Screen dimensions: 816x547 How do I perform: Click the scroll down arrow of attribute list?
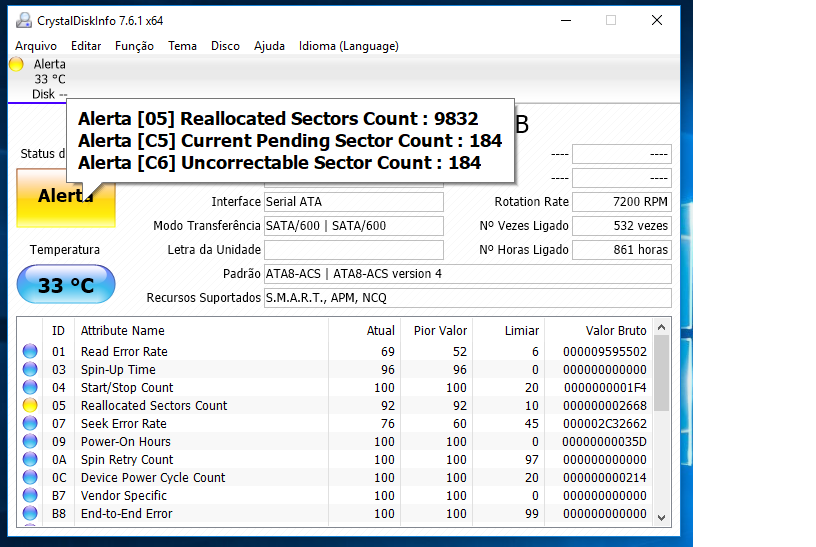(x=661, y=518)
